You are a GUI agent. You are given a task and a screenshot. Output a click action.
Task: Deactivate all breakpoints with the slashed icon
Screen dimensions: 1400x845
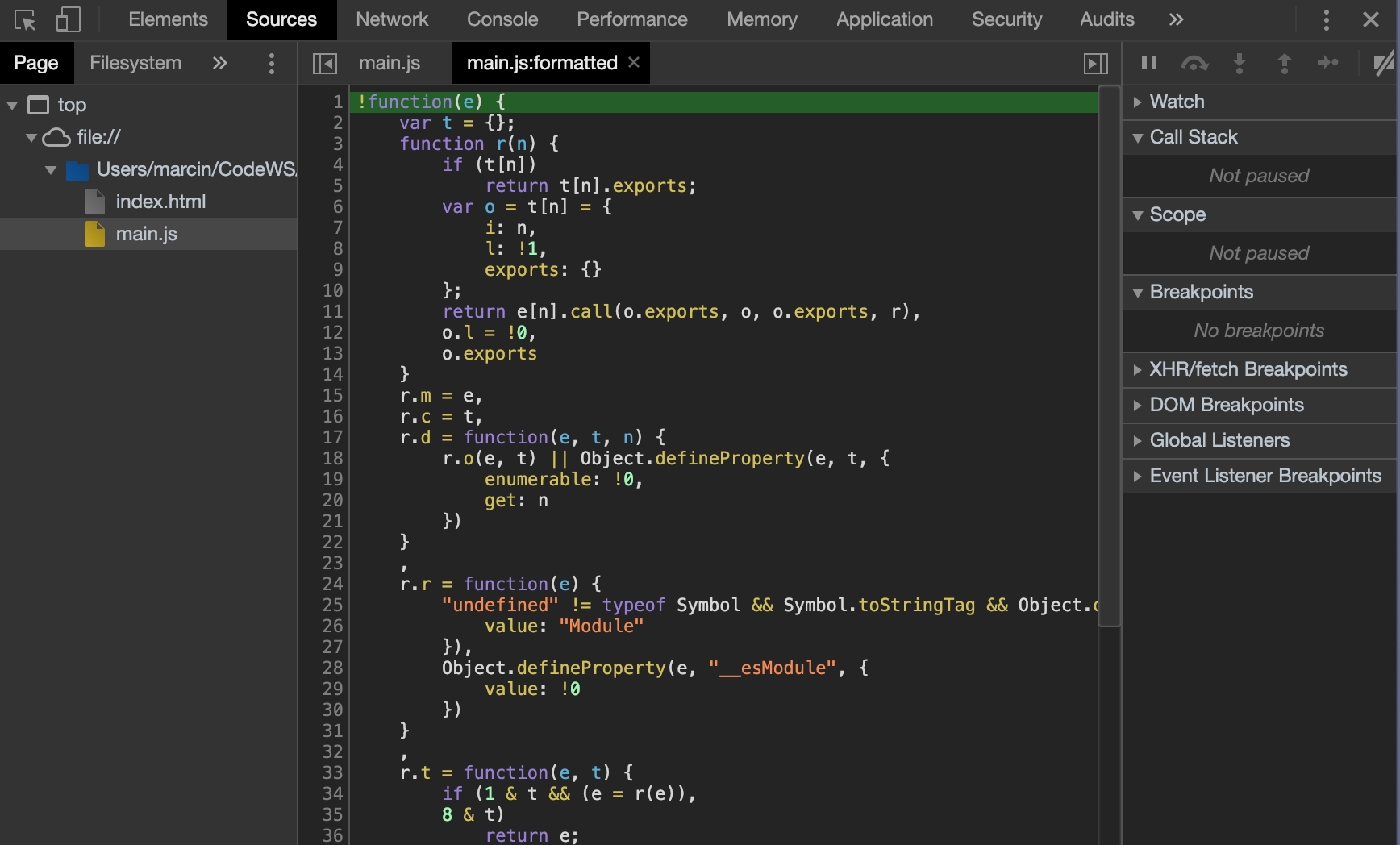click(1383, 63)
